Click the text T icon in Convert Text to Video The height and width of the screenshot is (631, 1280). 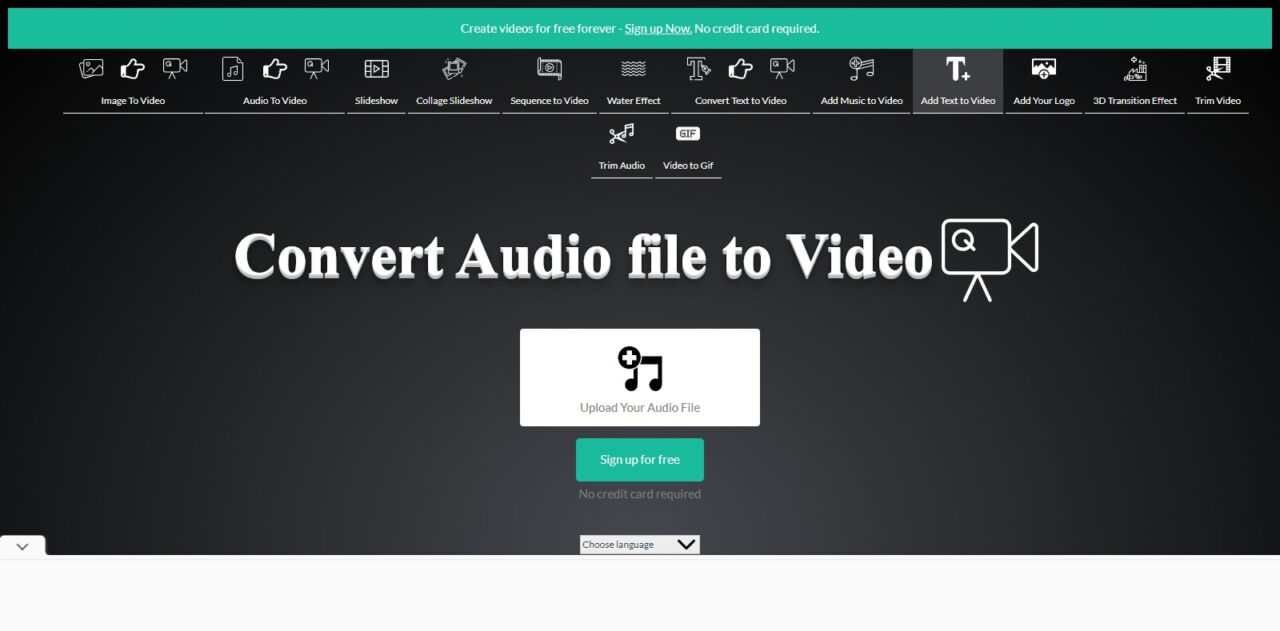point(698,69)
